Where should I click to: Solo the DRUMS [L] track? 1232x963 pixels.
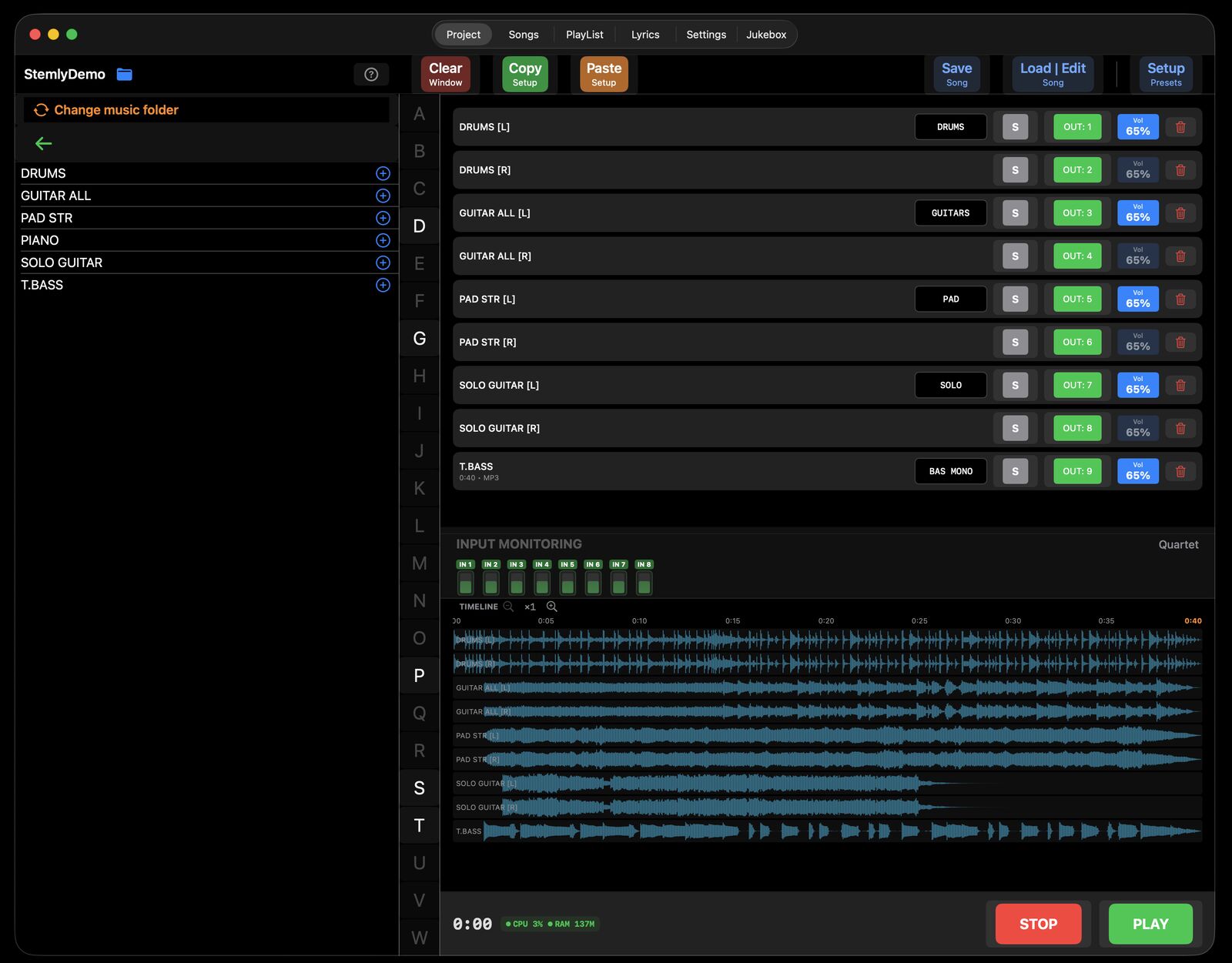tap(1015, 127)
